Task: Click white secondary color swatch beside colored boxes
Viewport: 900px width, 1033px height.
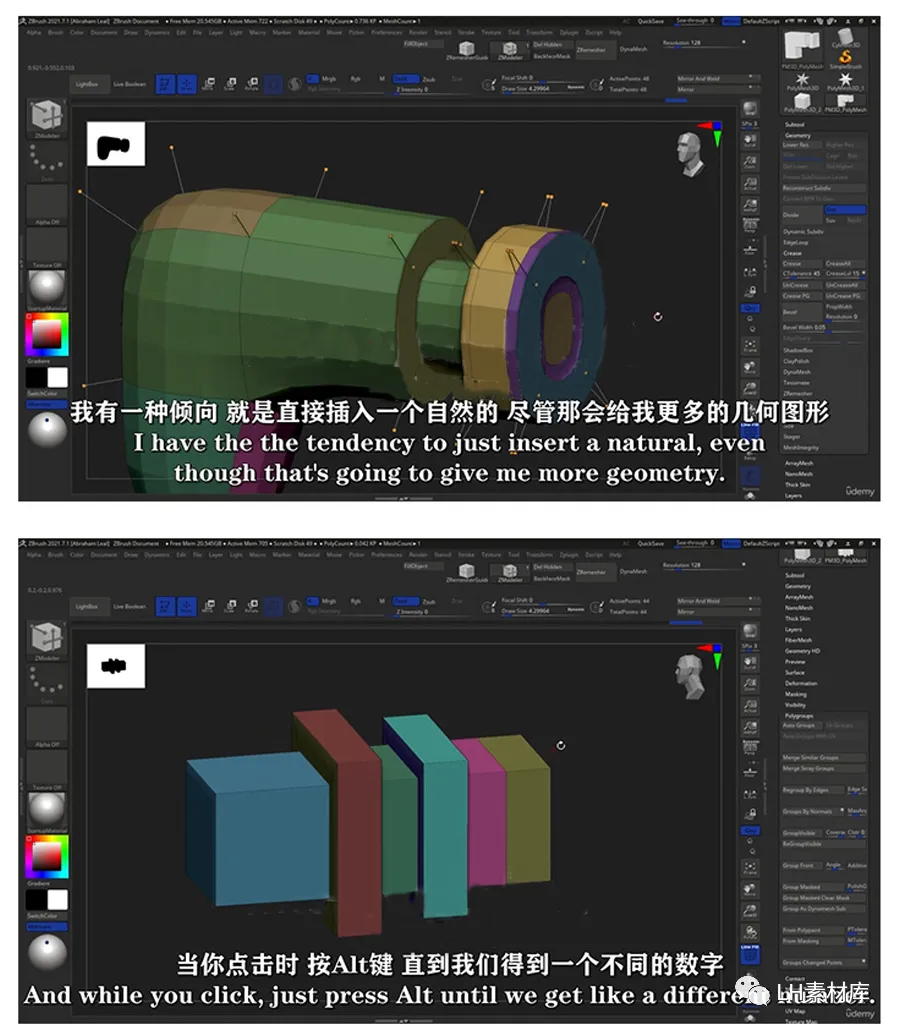Action: point(57,900)
